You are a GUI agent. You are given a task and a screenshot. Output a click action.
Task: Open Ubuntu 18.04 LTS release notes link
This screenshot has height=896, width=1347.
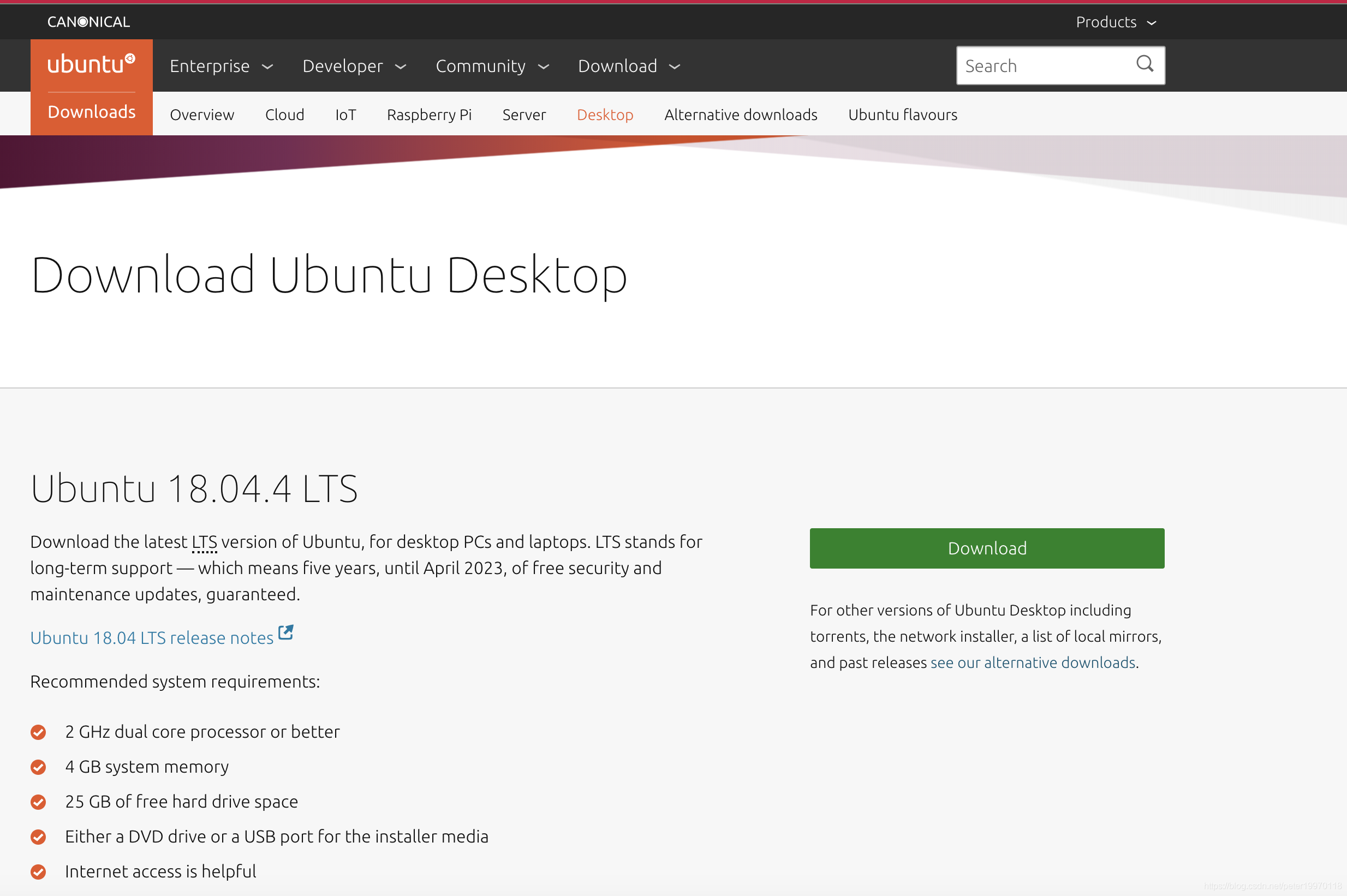(x=152, y=638)
